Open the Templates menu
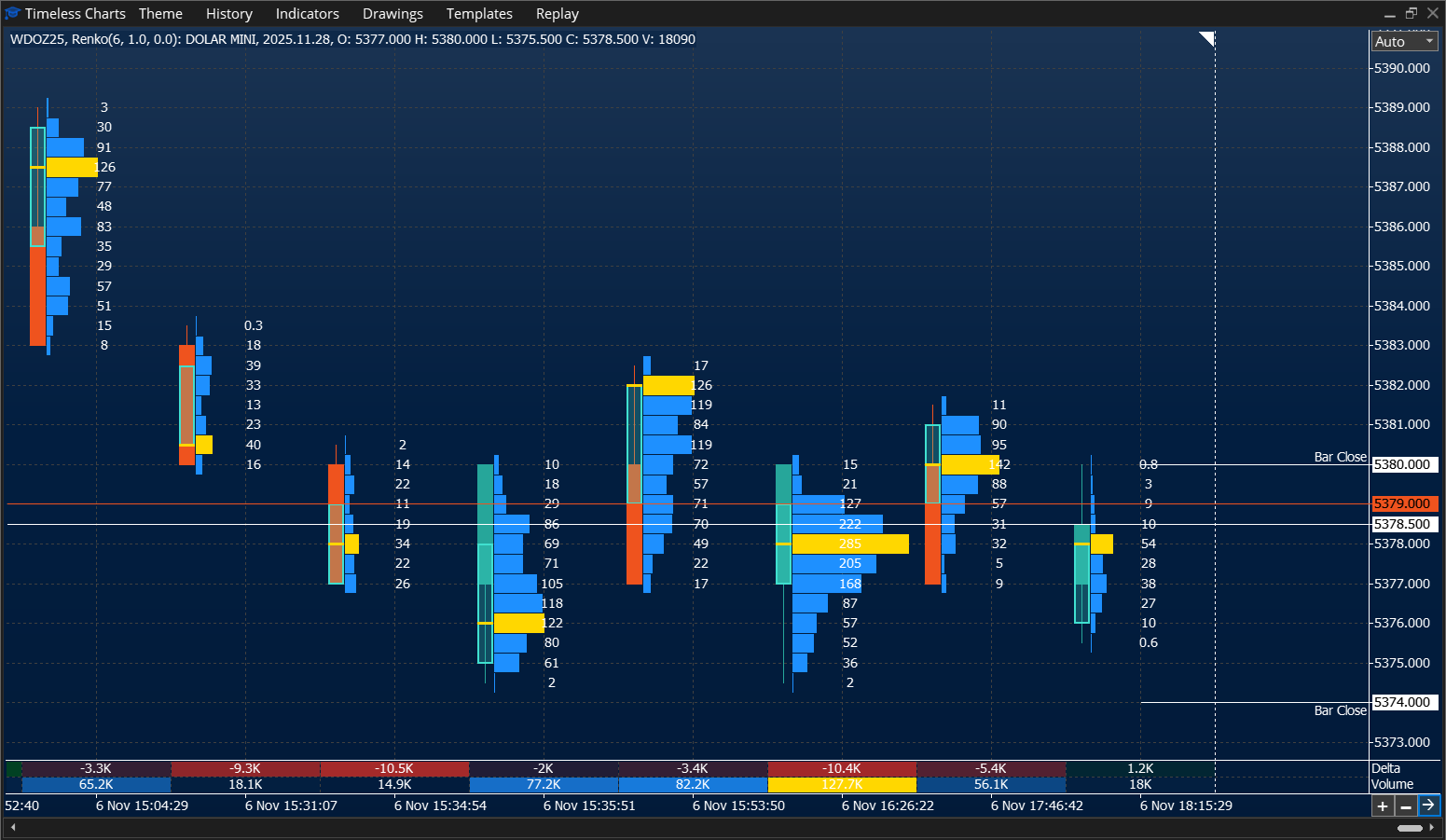Viewport: 1446px width, 840px height. [x=479, y=13]
